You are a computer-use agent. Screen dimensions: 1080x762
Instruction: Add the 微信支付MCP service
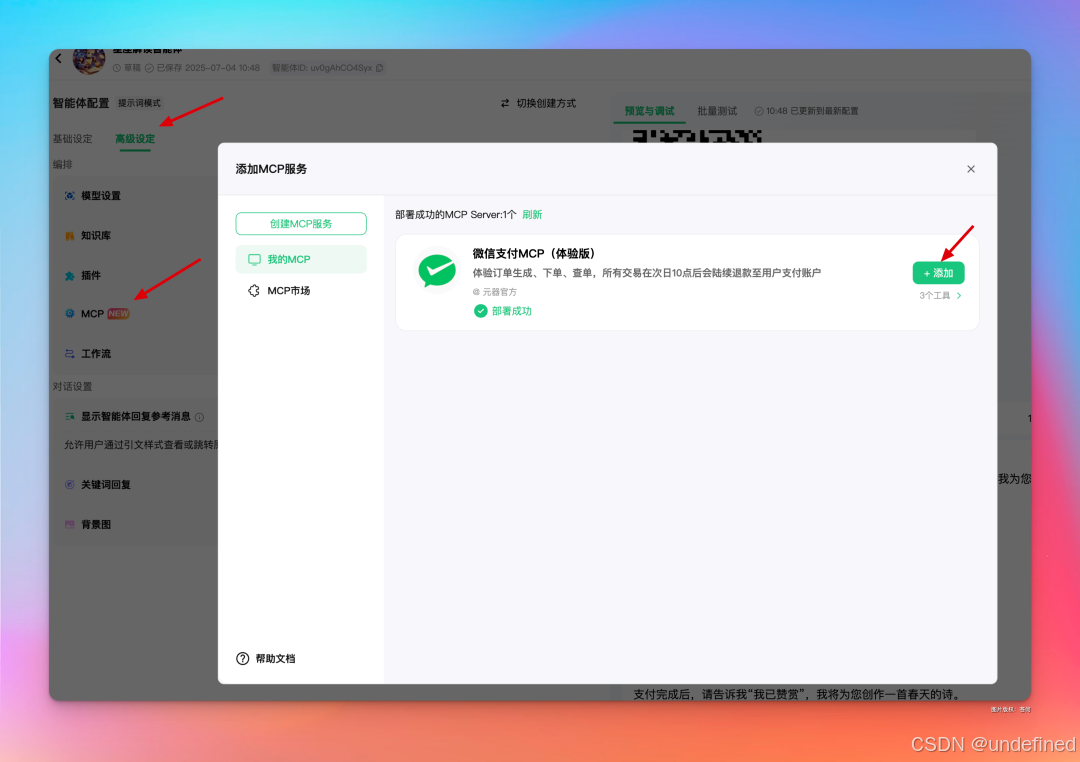(938, 273)
